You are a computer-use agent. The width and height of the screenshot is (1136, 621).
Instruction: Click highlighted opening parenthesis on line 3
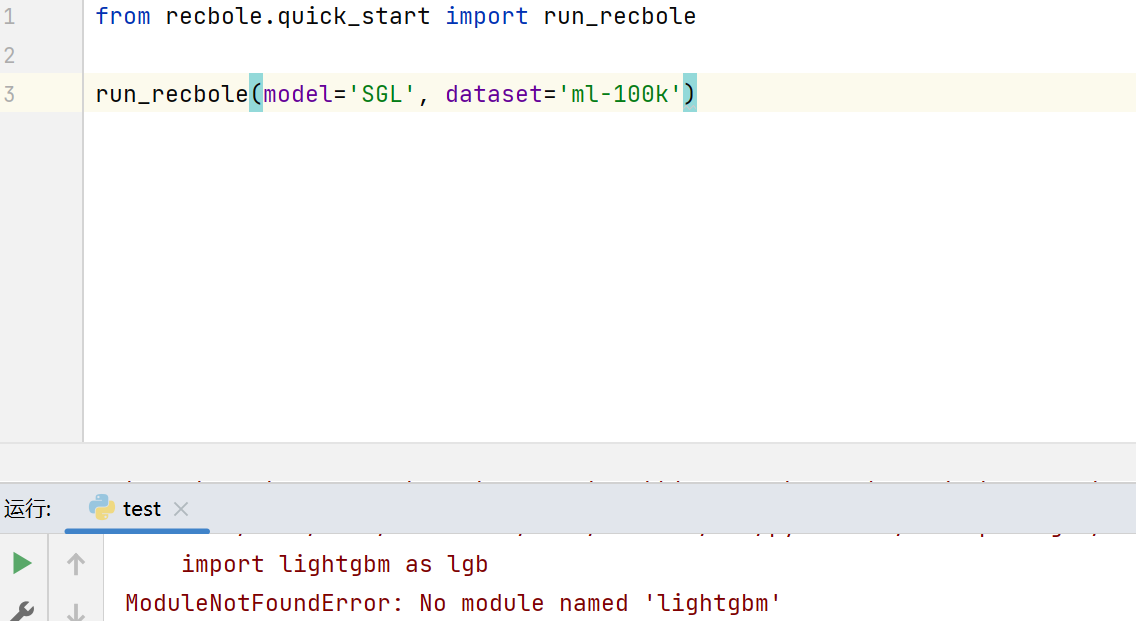256,93
